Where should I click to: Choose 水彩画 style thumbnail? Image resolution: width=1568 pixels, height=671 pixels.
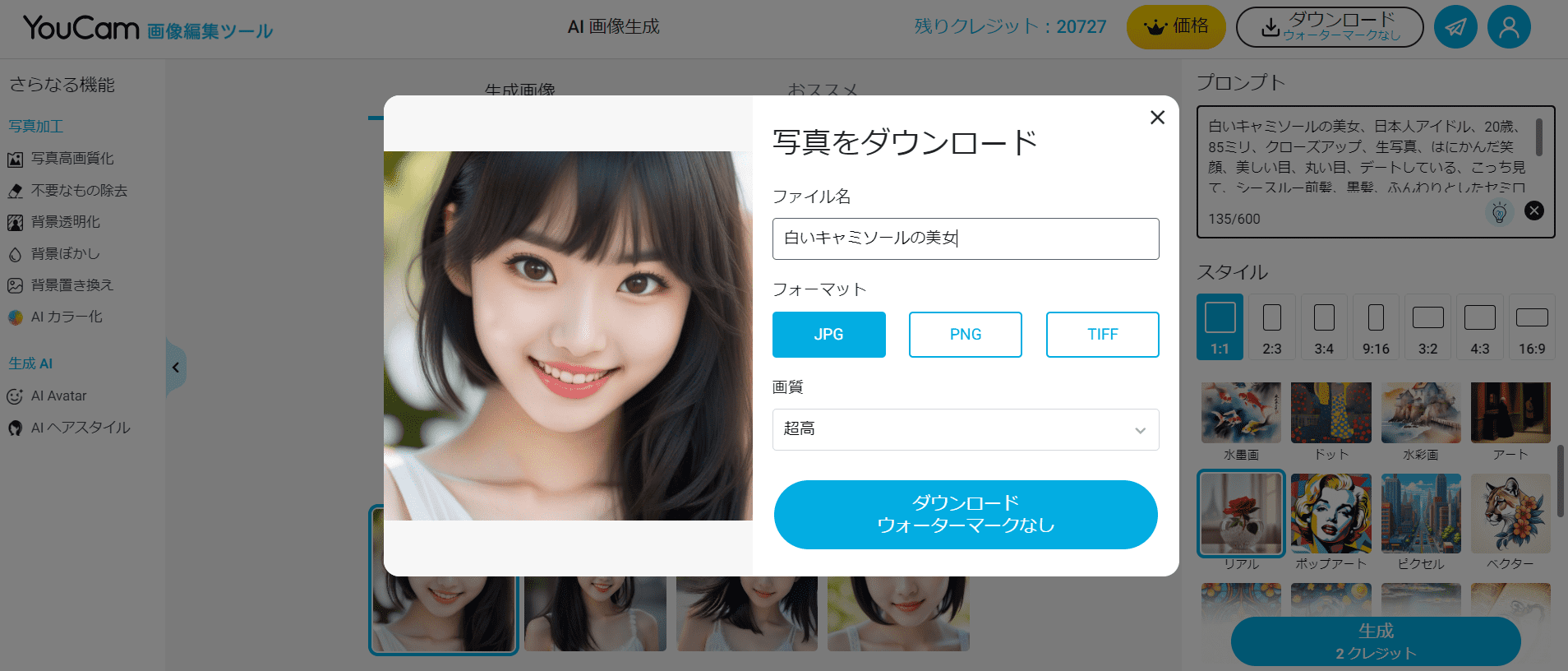point(1421,413)
